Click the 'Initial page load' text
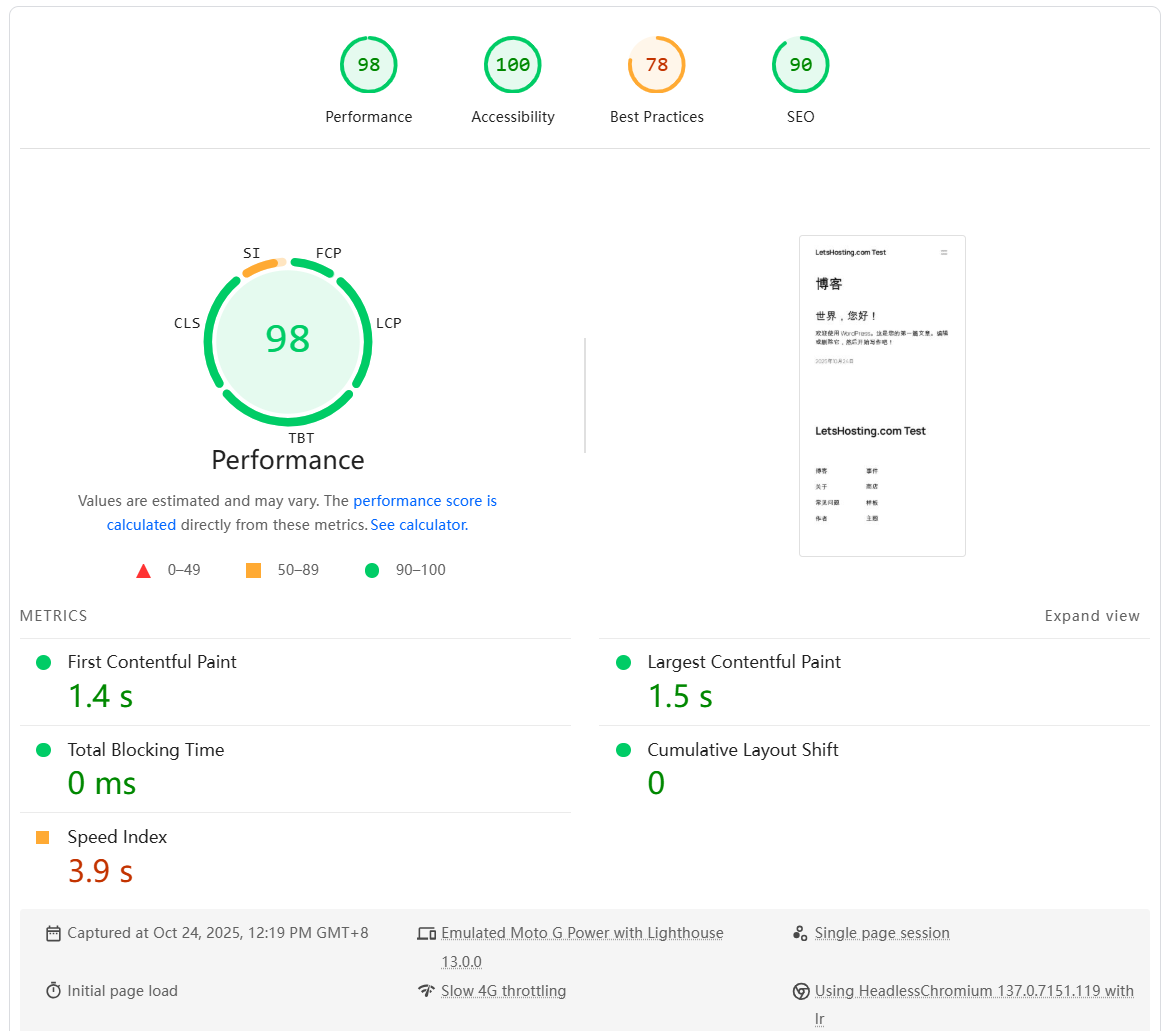 coord(122,991)
